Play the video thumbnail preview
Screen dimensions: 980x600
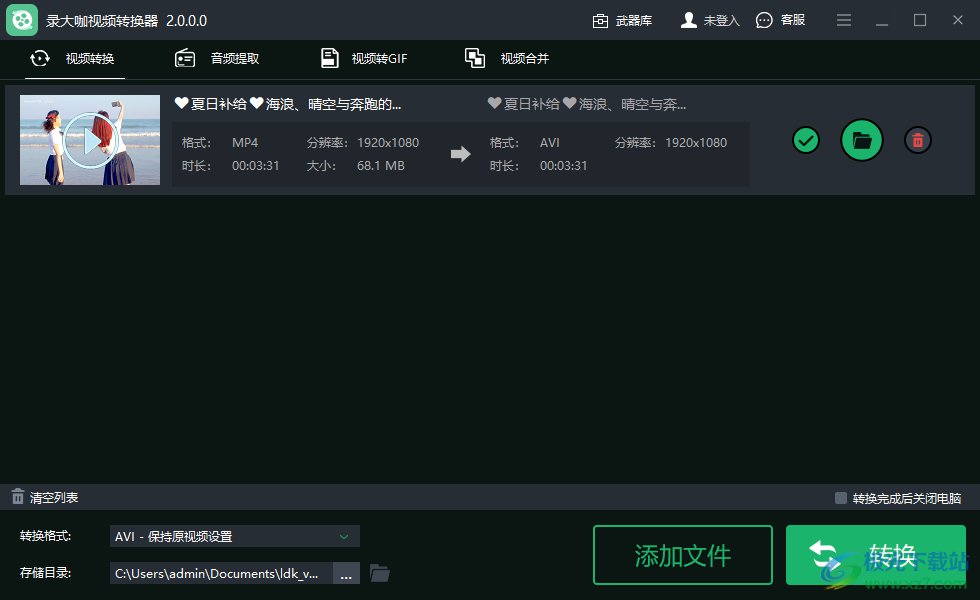pyautogui.click(x=89, y=140)
